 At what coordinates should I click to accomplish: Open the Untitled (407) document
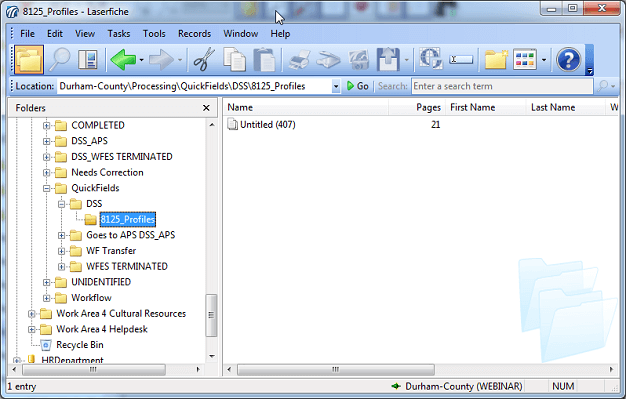(267, 125)
